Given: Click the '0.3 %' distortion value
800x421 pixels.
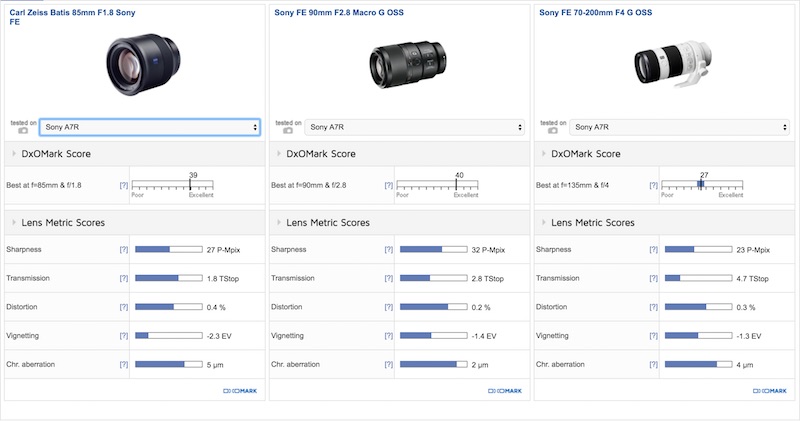Looking at the screenshot, I should (745, 307).
